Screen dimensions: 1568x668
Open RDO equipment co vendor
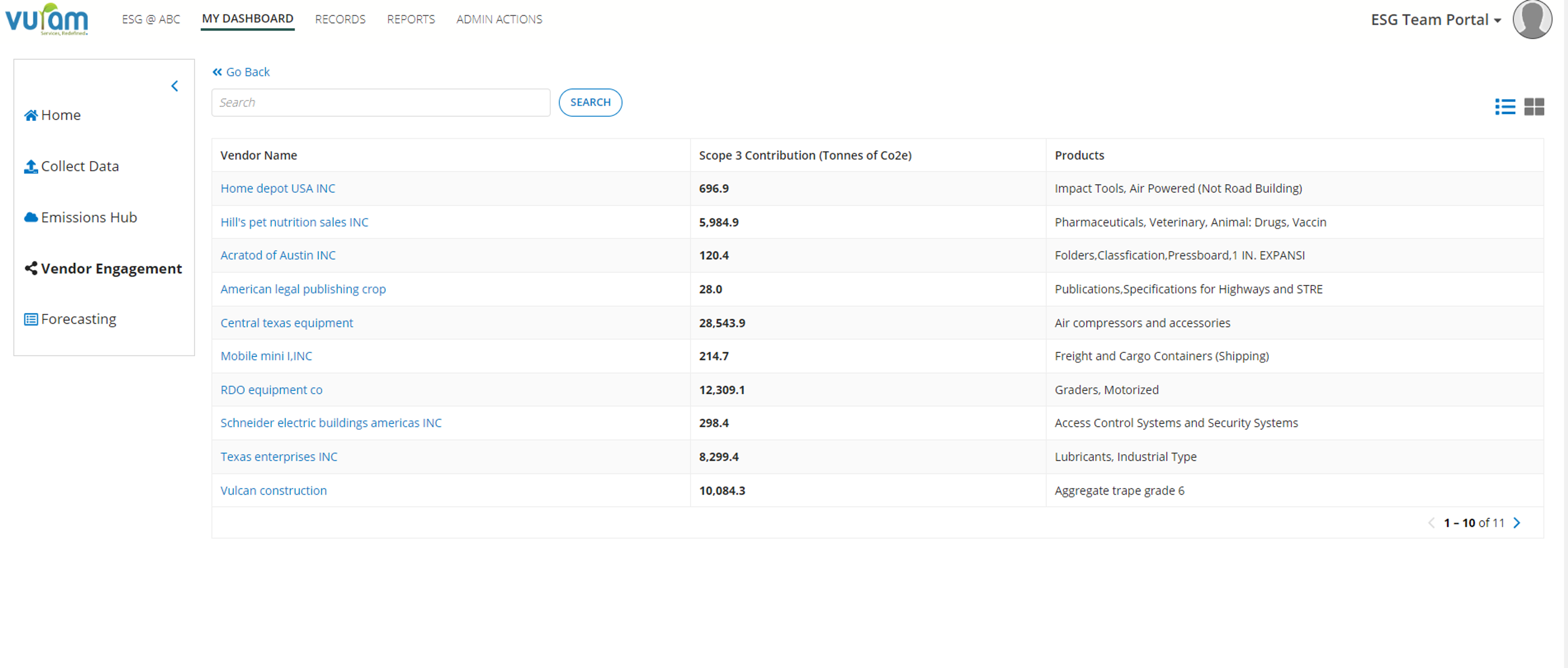pyautogui.click(x=272, y=390)
